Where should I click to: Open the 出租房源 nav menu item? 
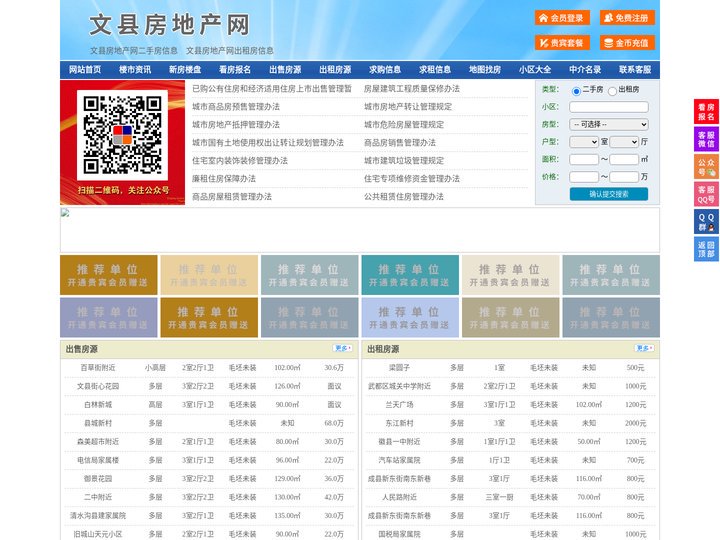tap(335, 70)
